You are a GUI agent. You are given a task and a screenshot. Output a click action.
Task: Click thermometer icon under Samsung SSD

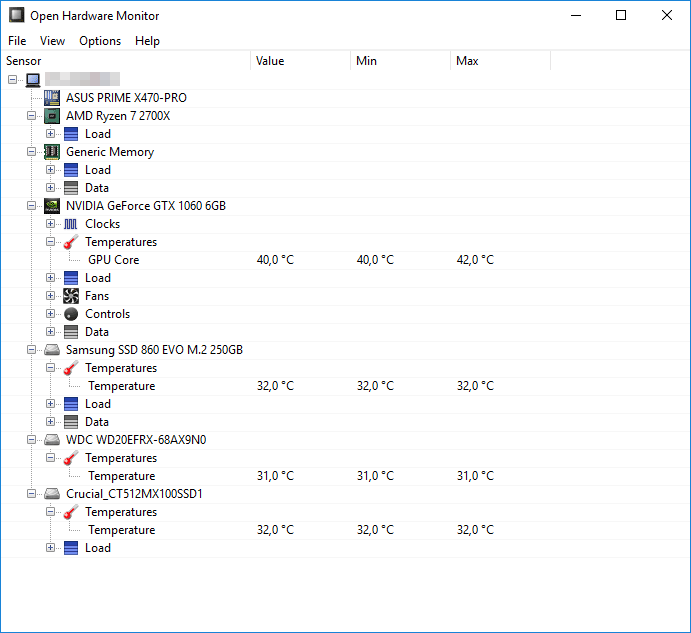tap(71, 368)
